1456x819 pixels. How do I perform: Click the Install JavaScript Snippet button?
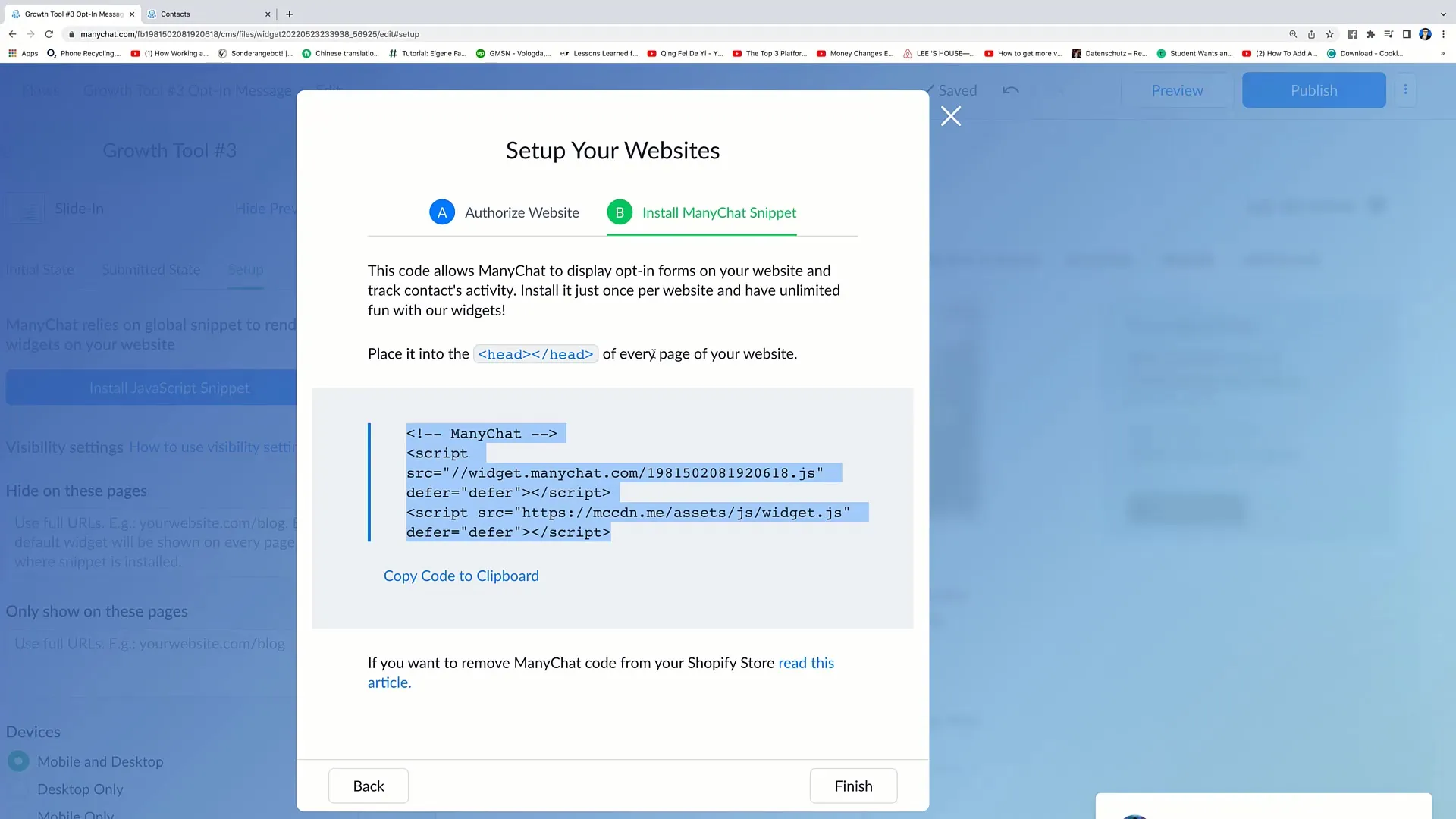[x=170, y=388]
